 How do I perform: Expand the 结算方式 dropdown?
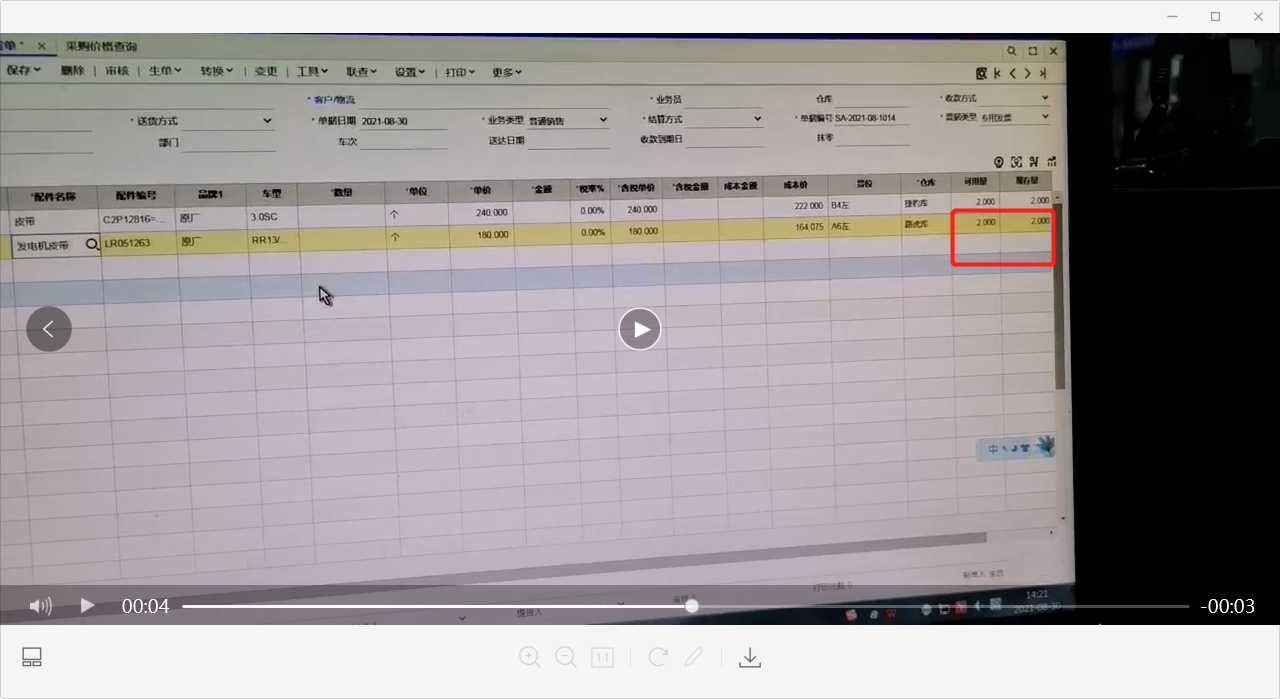[756, 119]
